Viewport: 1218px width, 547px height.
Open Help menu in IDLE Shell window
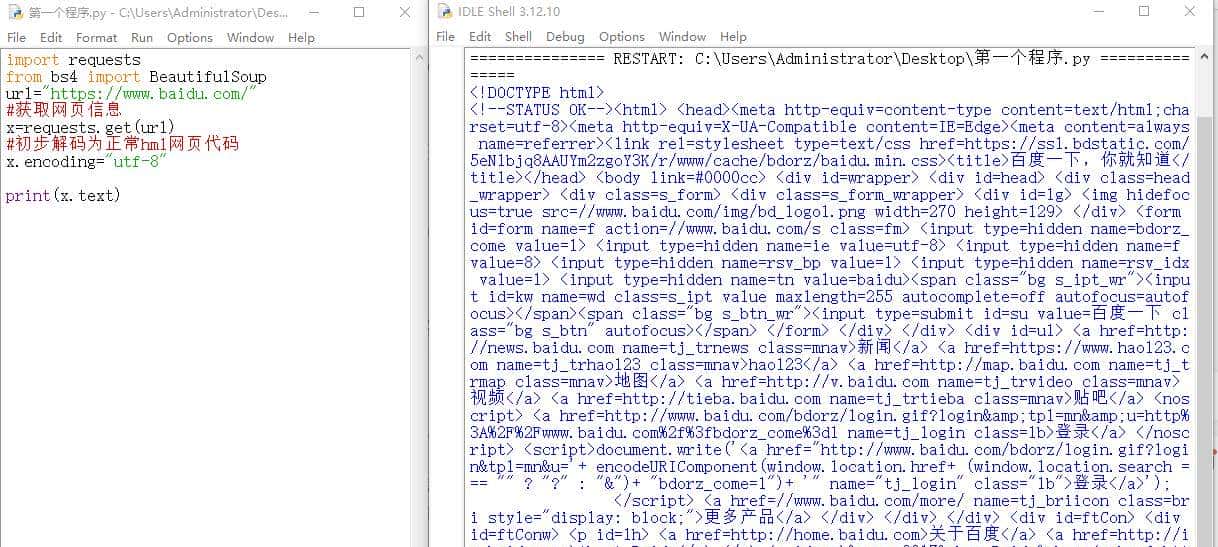pyautogui.click(x=733, y=36)
